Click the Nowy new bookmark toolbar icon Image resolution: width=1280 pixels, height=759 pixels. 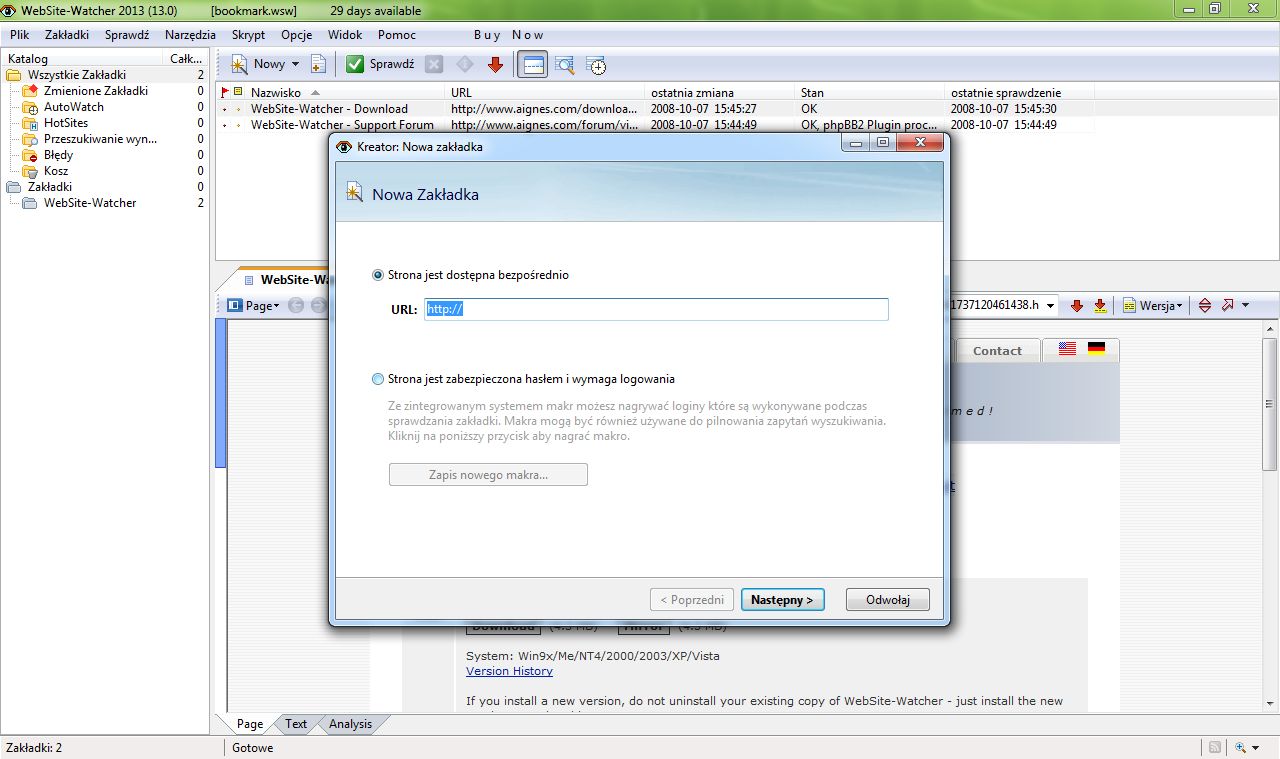(240, 64)
